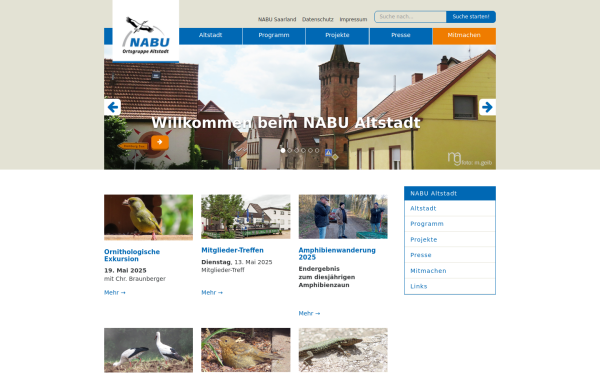Select 'Programm' in the sidebar menu
600x375 pixels.
click(450, 224)
